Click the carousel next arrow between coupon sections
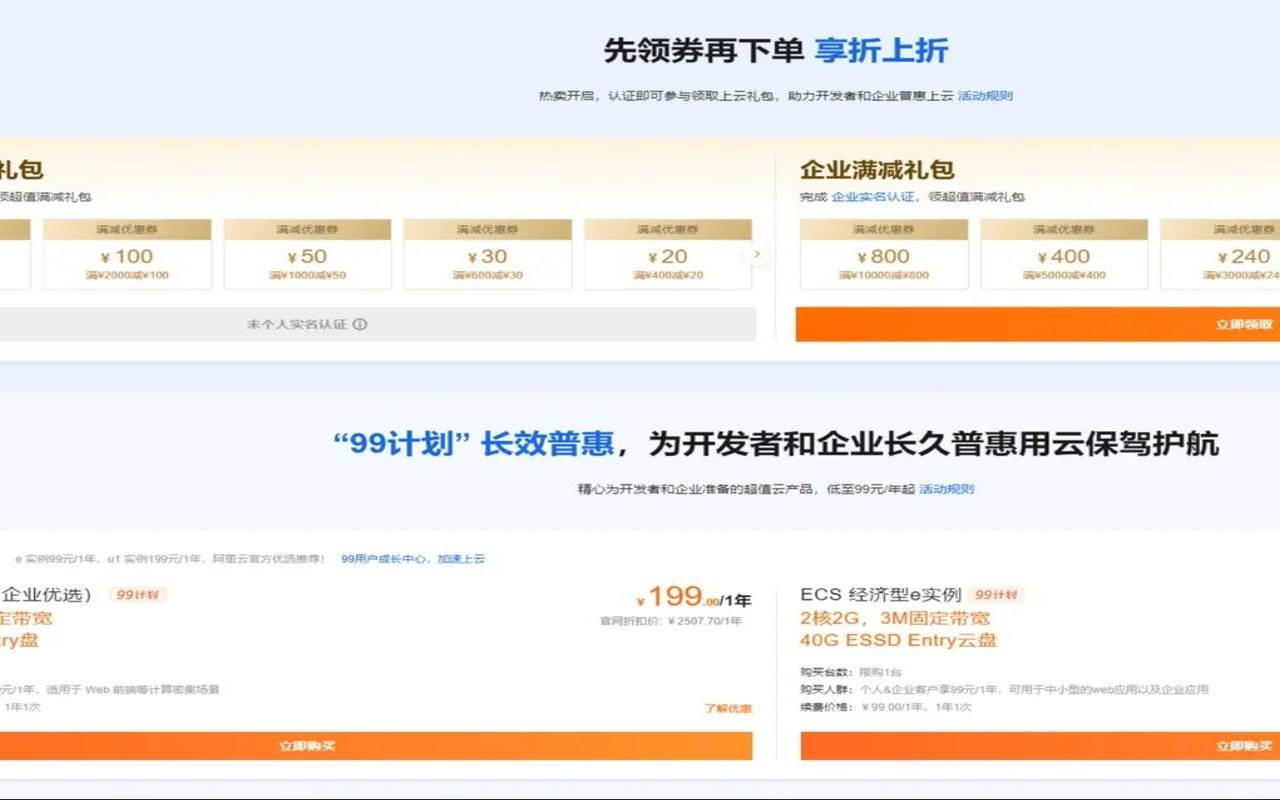 (x=758, y=254)
